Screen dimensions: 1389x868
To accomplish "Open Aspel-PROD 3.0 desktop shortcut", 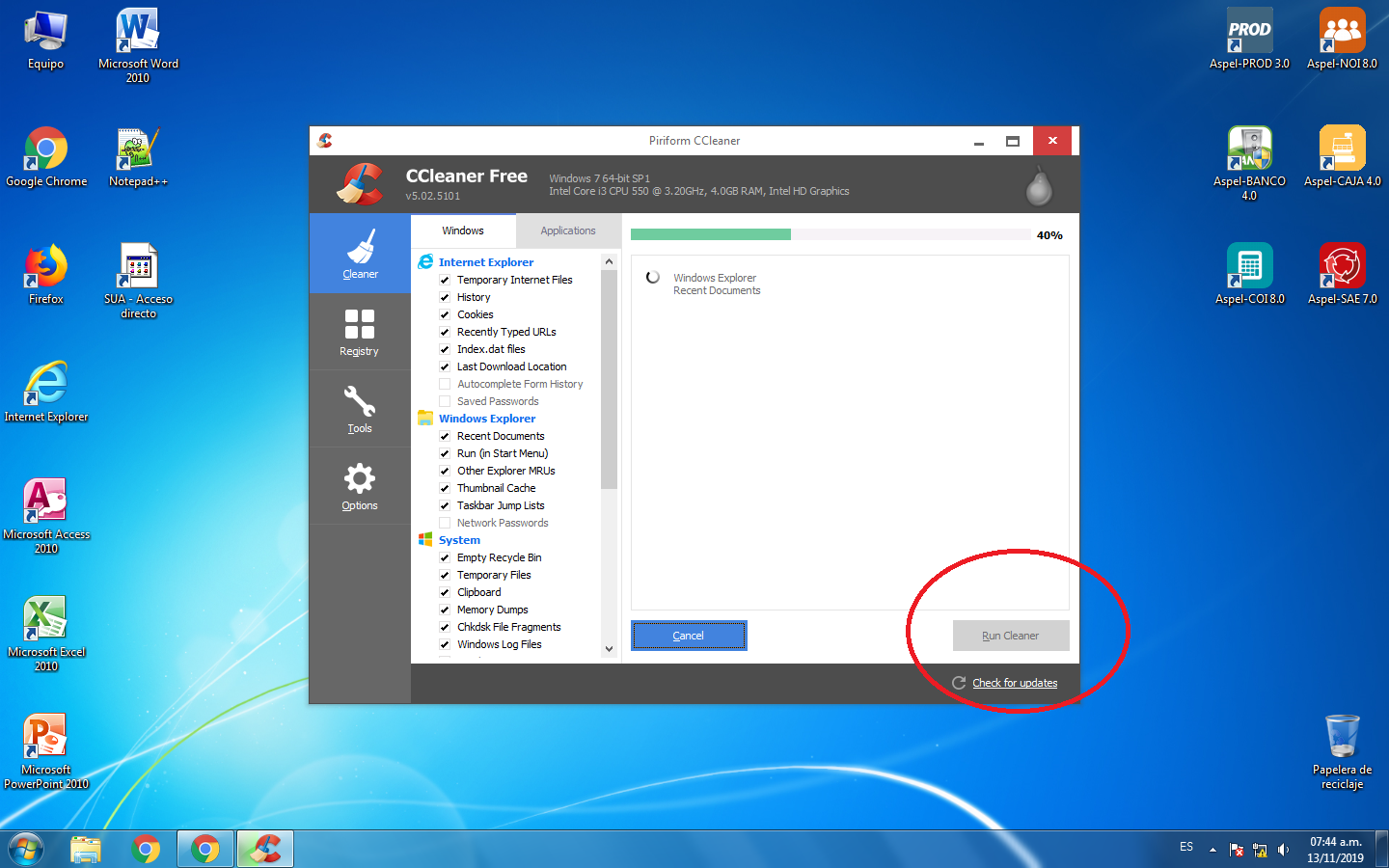I will [1249, 41].
